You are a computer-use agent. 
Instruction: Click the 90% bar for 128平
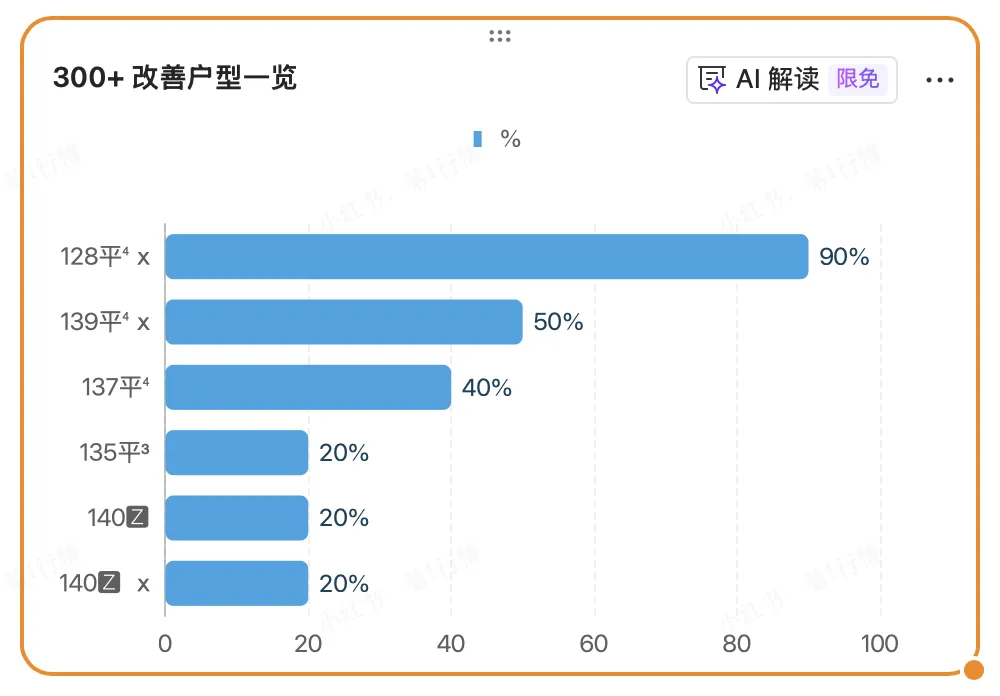coord(487,256)
